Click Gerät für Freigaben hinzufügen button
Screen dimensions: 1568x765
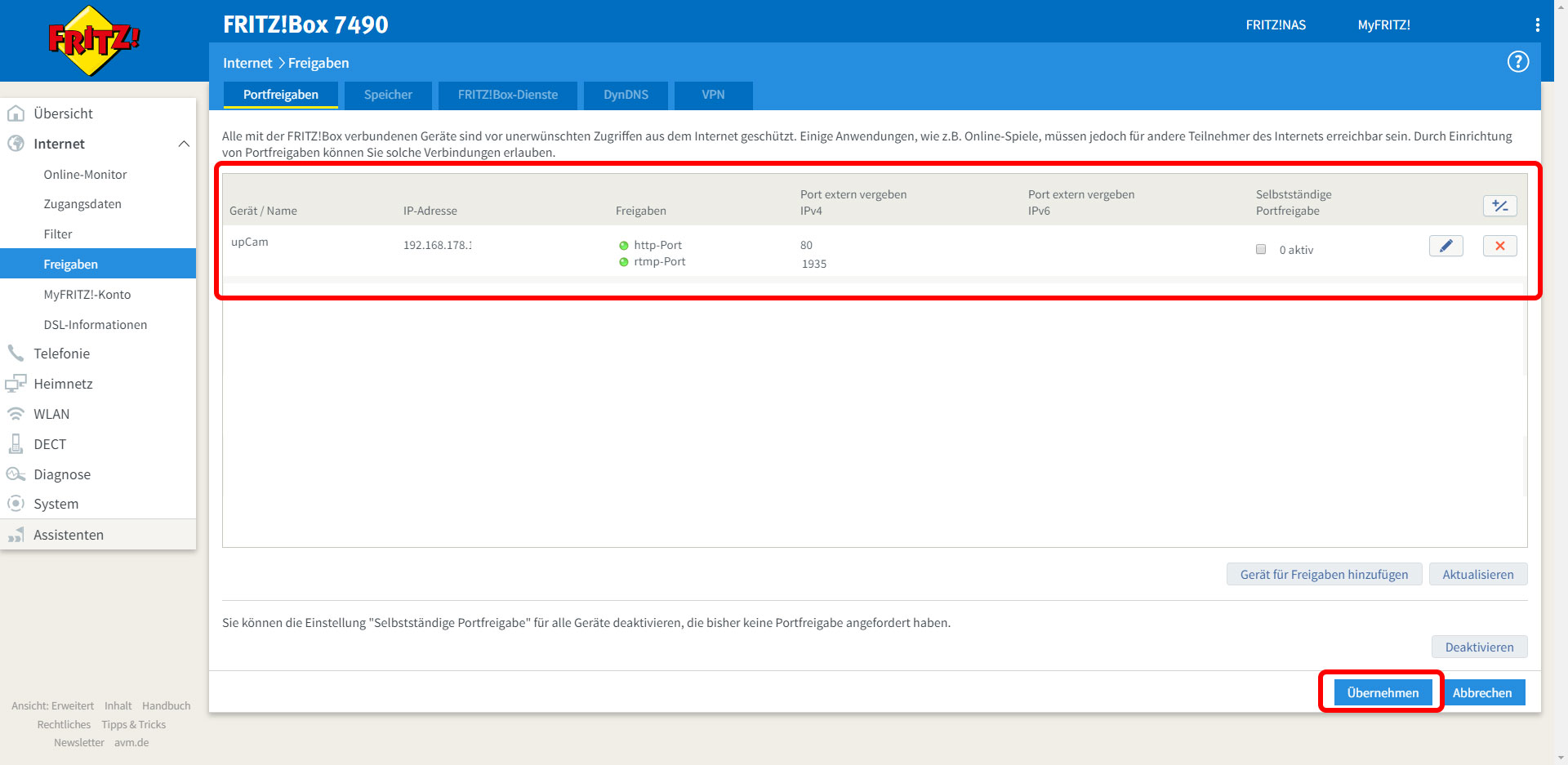[1324, 575]
